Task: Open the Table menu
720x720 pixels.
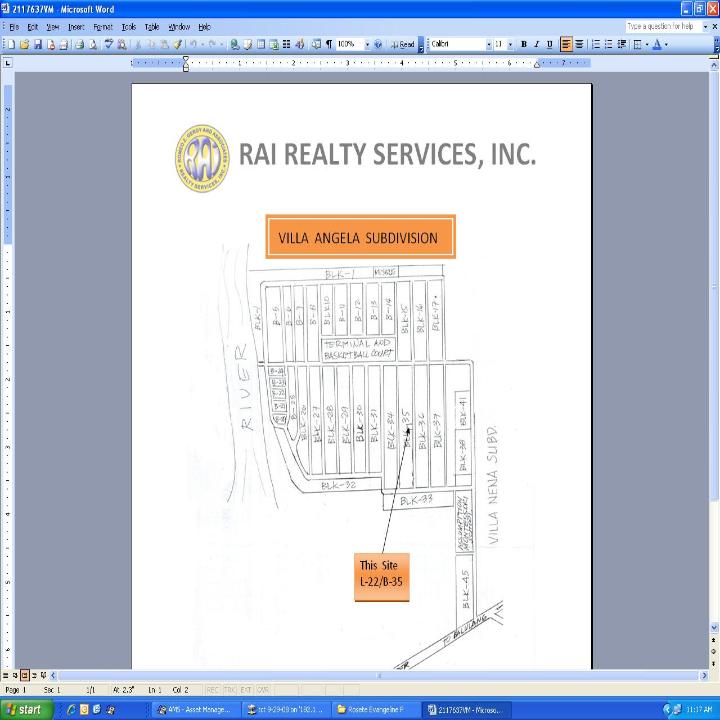Action: (x=151, y=27)
